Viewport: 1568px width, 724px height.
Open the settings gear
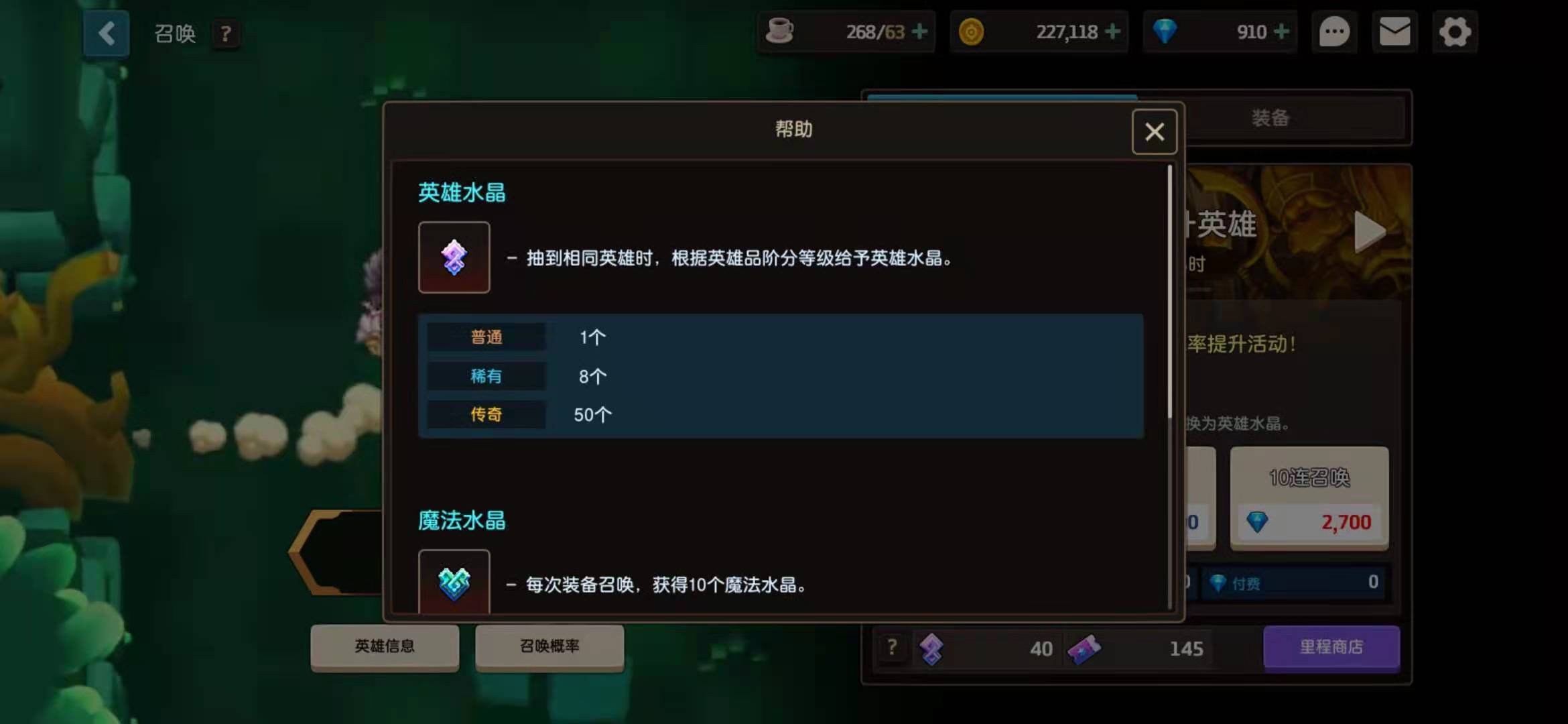click(x=1455, y=32)
